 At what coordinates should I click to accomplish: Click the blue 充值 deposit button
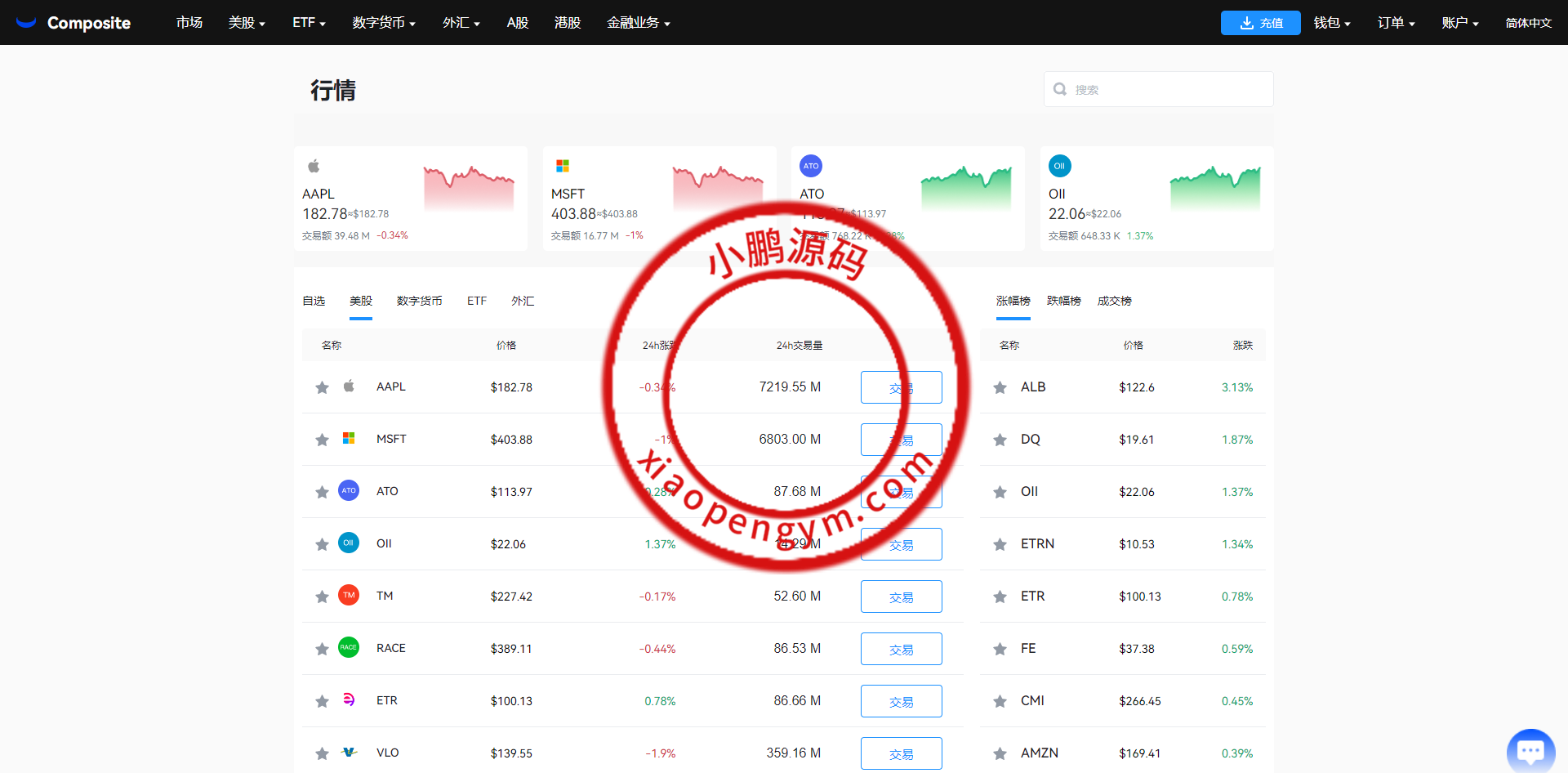(1260, 23)
